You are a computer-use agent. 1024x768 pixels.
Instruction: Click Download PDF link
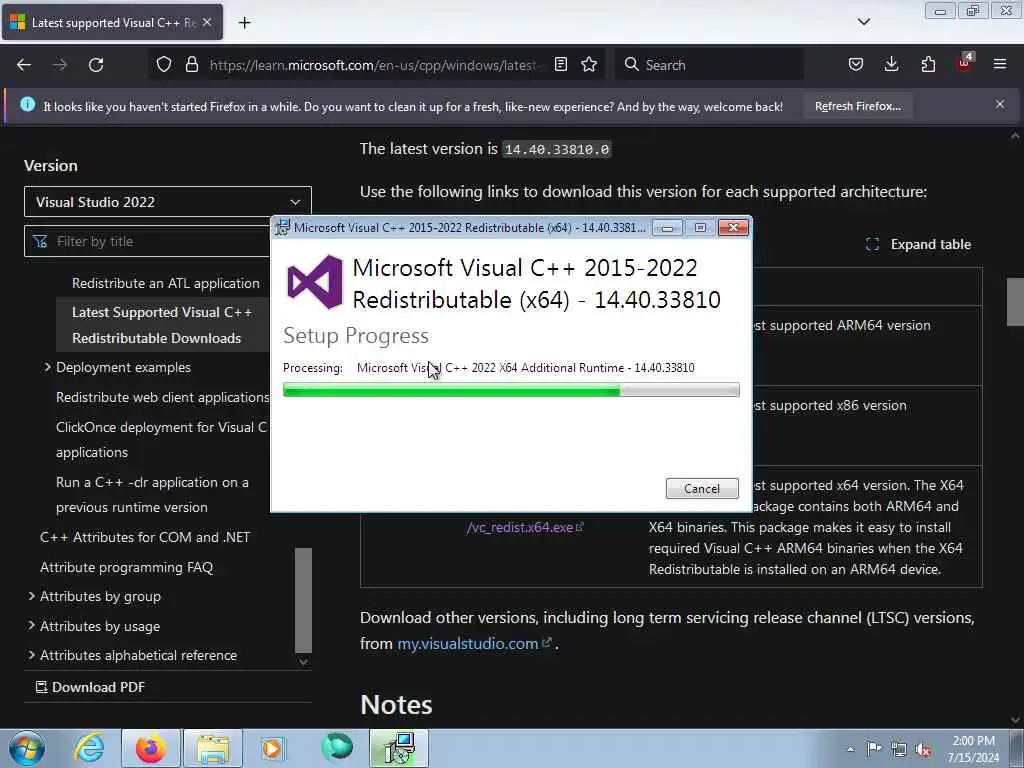(90, 687)
